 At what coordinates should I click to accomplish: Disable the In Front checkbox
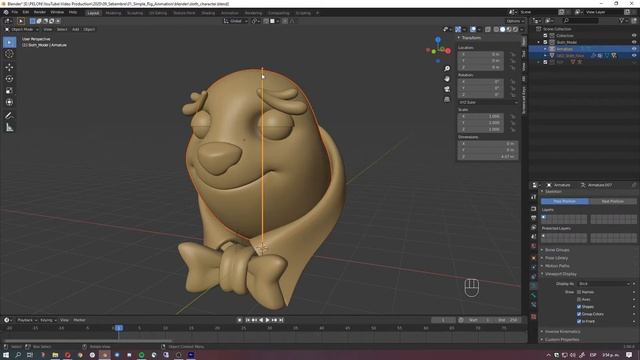pyautogui.click(x=579, y=321)
